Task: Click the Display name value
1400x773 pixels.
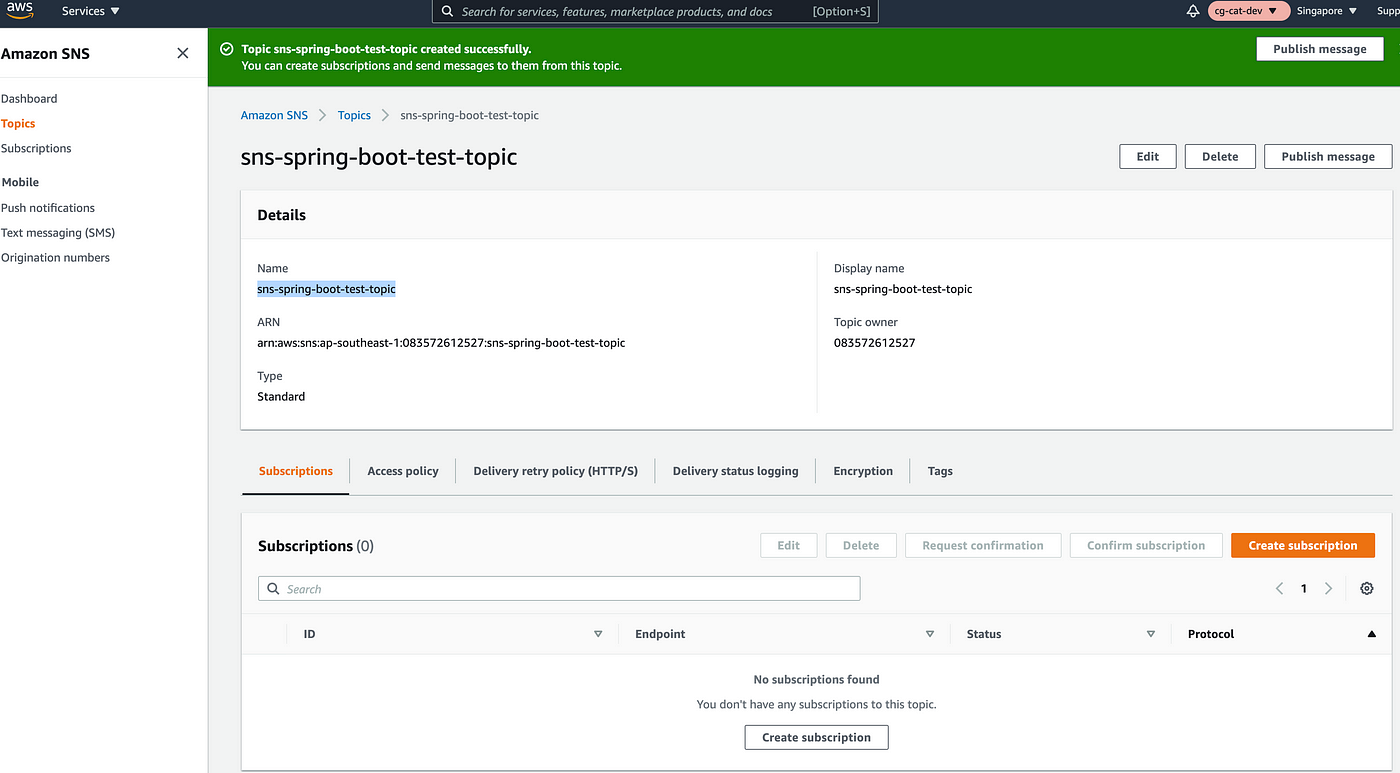Action: click(x=903, y=289)
